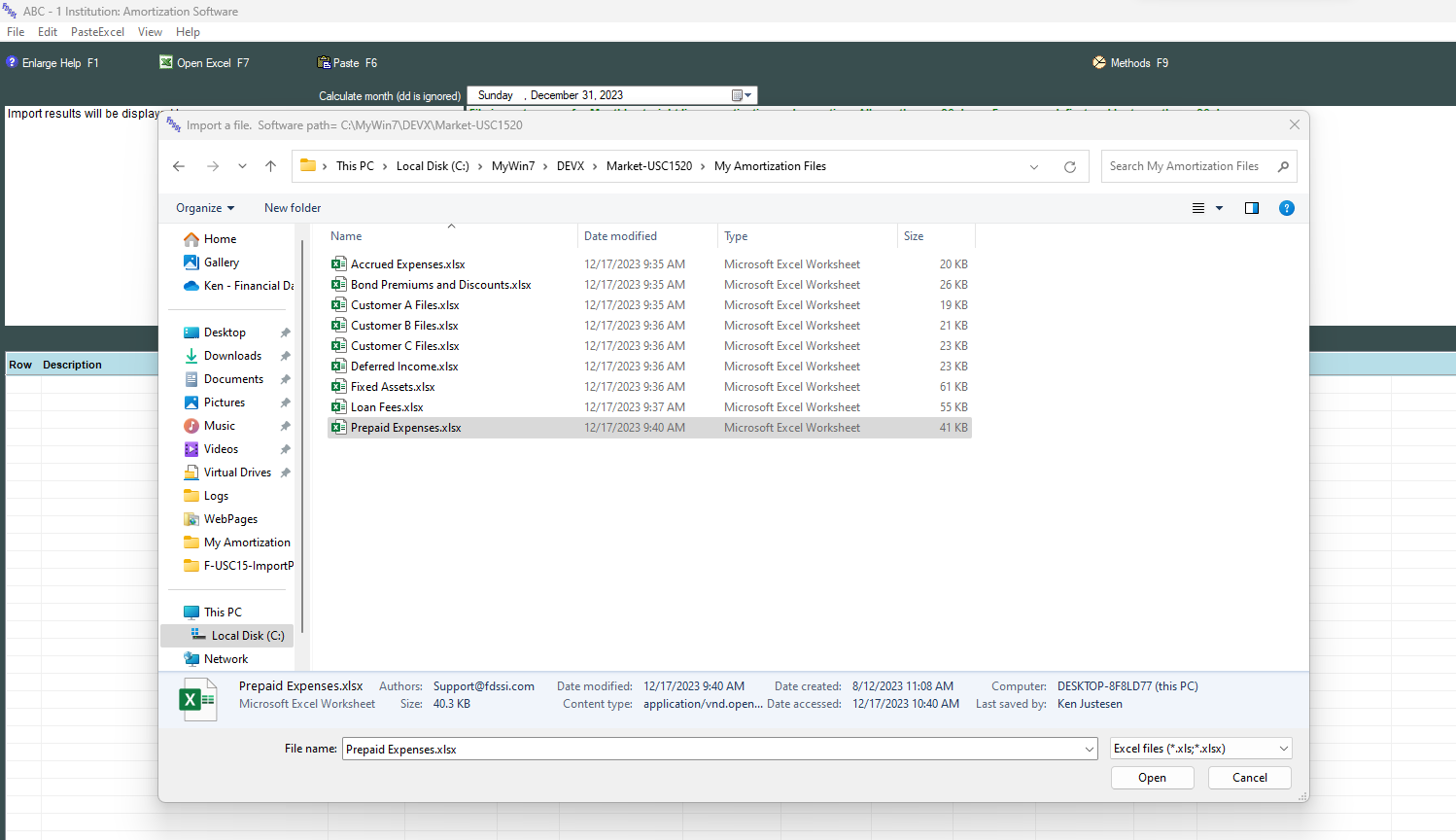Go forward in the file dialog
The image size is (1456, 840).
[x=213, y=166]
